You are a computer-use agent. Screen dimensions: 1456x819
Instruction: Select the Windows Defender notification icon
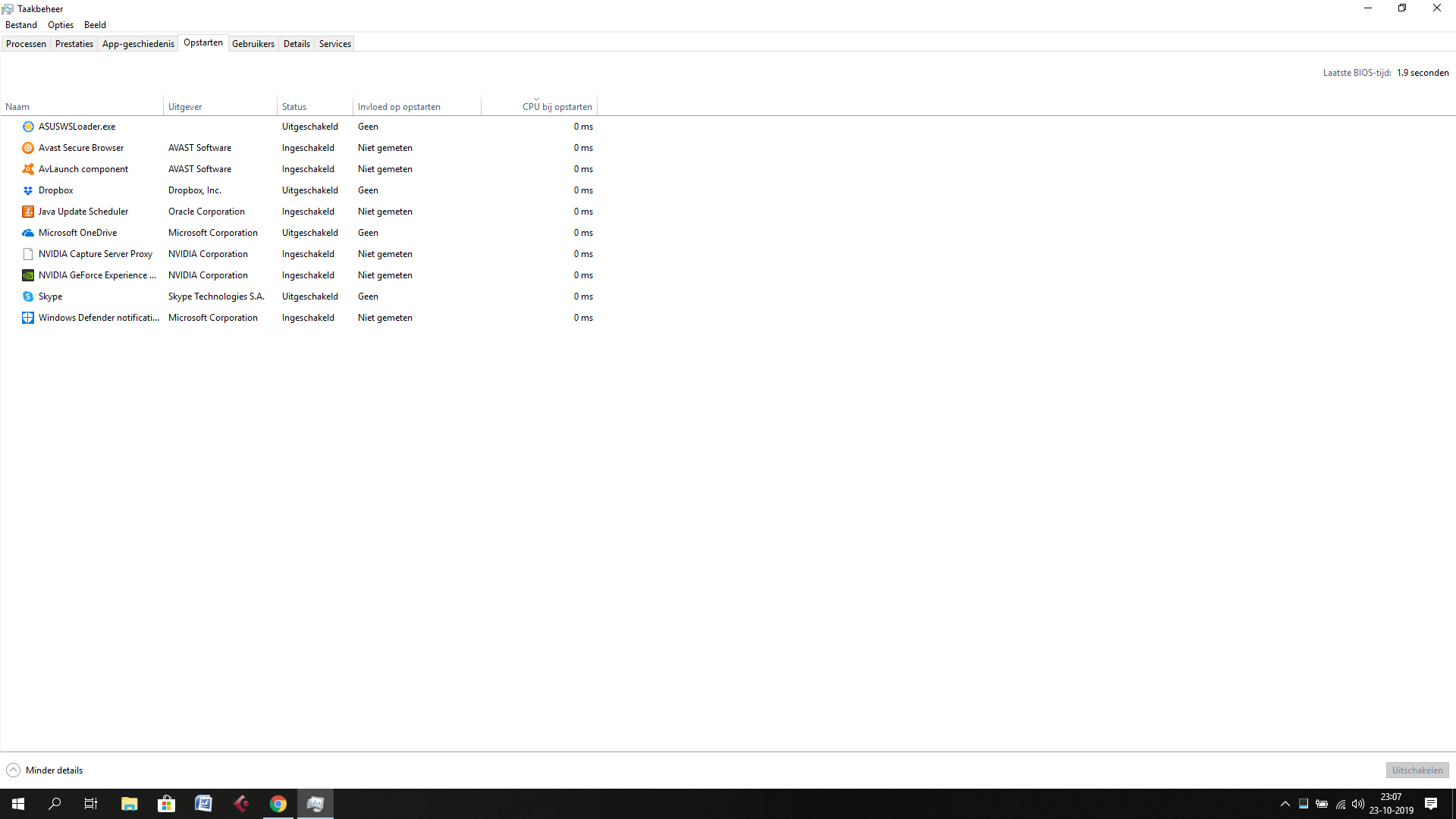point(28,318)
